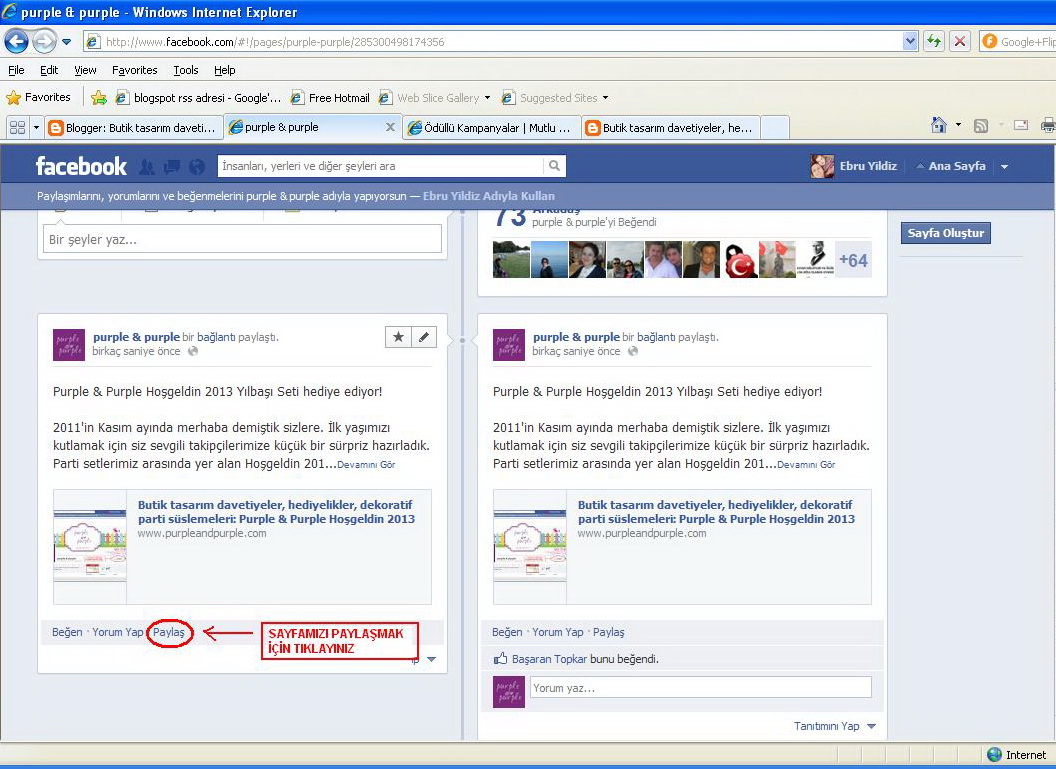
Task: Switch to the Butik tasarım davetiyeler tab
Action: pos(671,127)
